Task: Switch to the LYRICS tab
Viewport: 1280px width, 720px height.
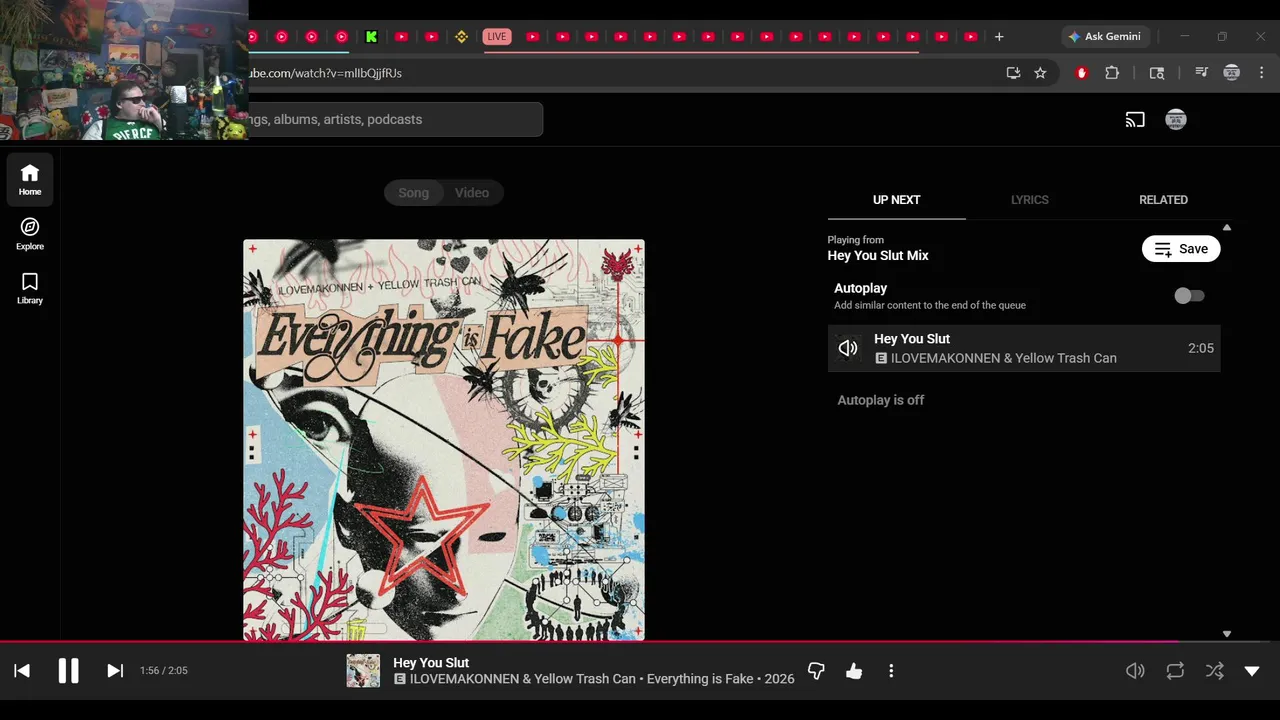Action: point(1029,200)
